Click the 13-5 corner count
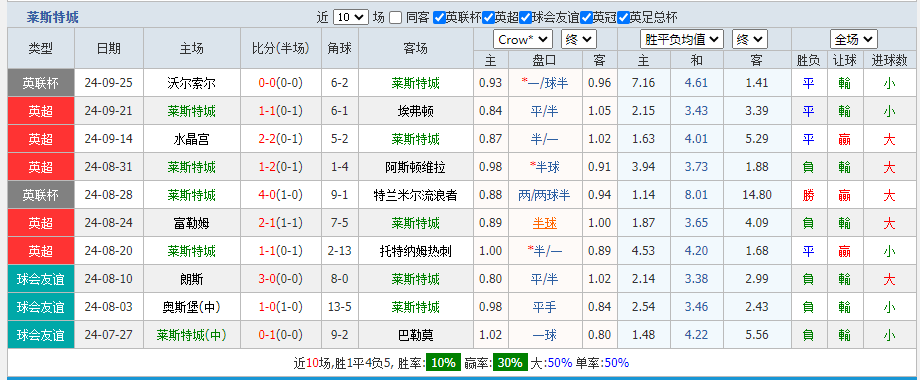 point(340,307)
